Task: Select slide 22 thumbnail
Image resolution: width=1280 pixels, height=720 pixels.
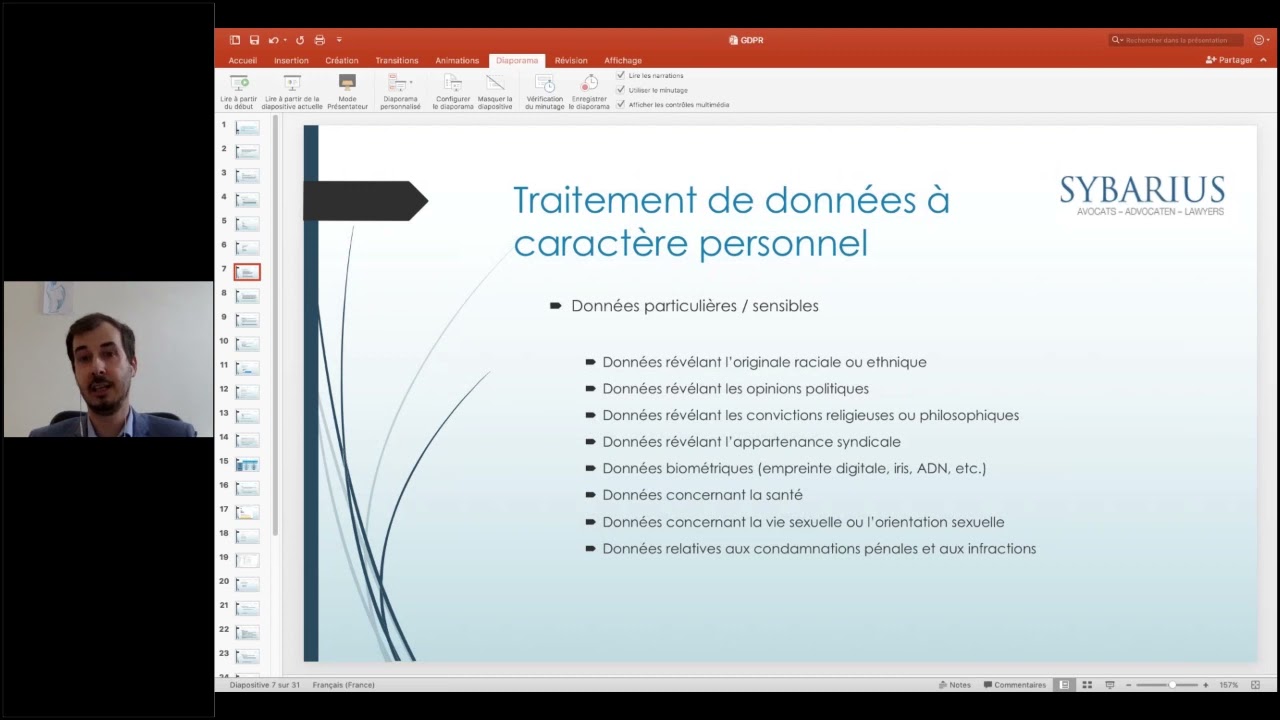Action: click(247, 632)
